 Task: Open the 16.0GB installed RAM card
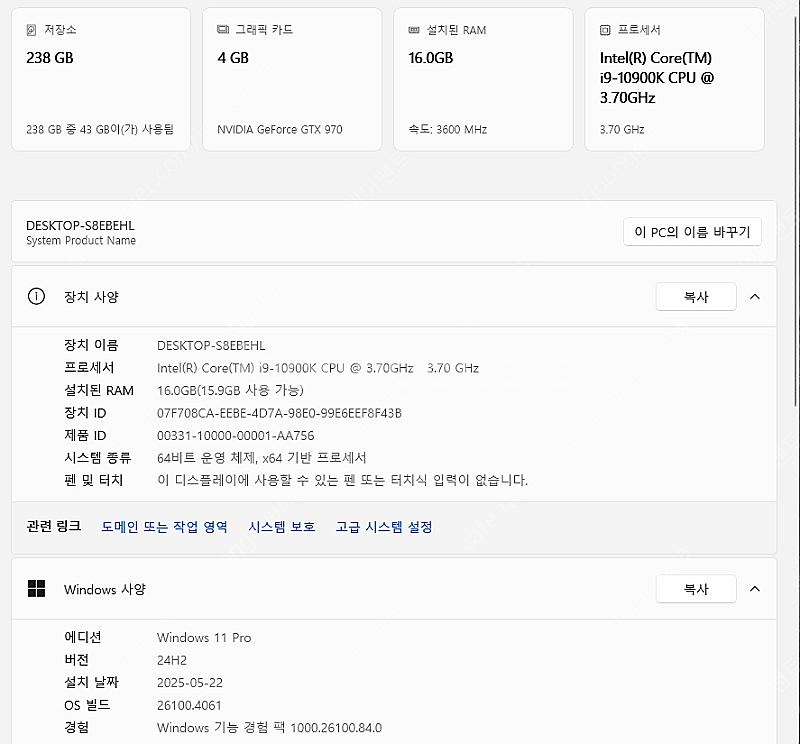pos(483,79)
